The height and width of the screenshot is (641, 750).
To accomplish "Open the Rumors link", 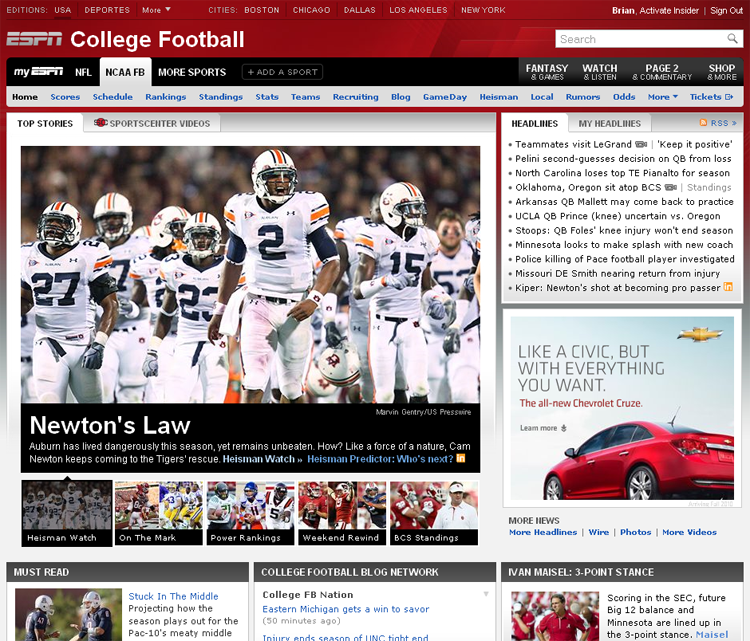I will [x=583, y=97].
